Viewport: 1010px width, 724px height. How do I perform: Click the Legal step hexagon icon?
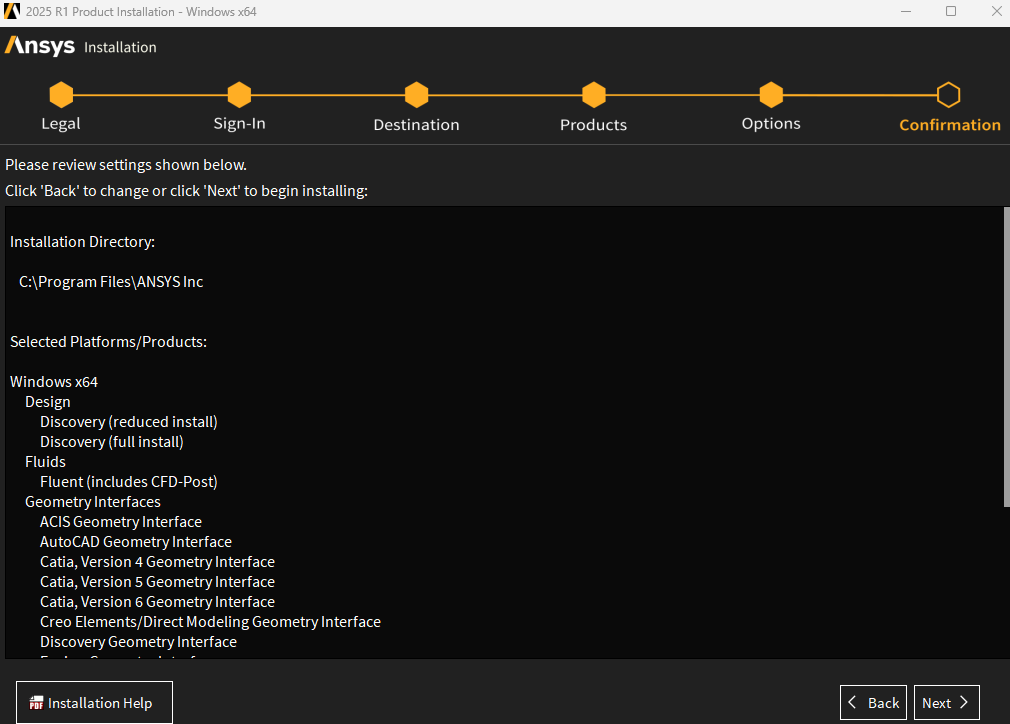[x=61, y=95]
